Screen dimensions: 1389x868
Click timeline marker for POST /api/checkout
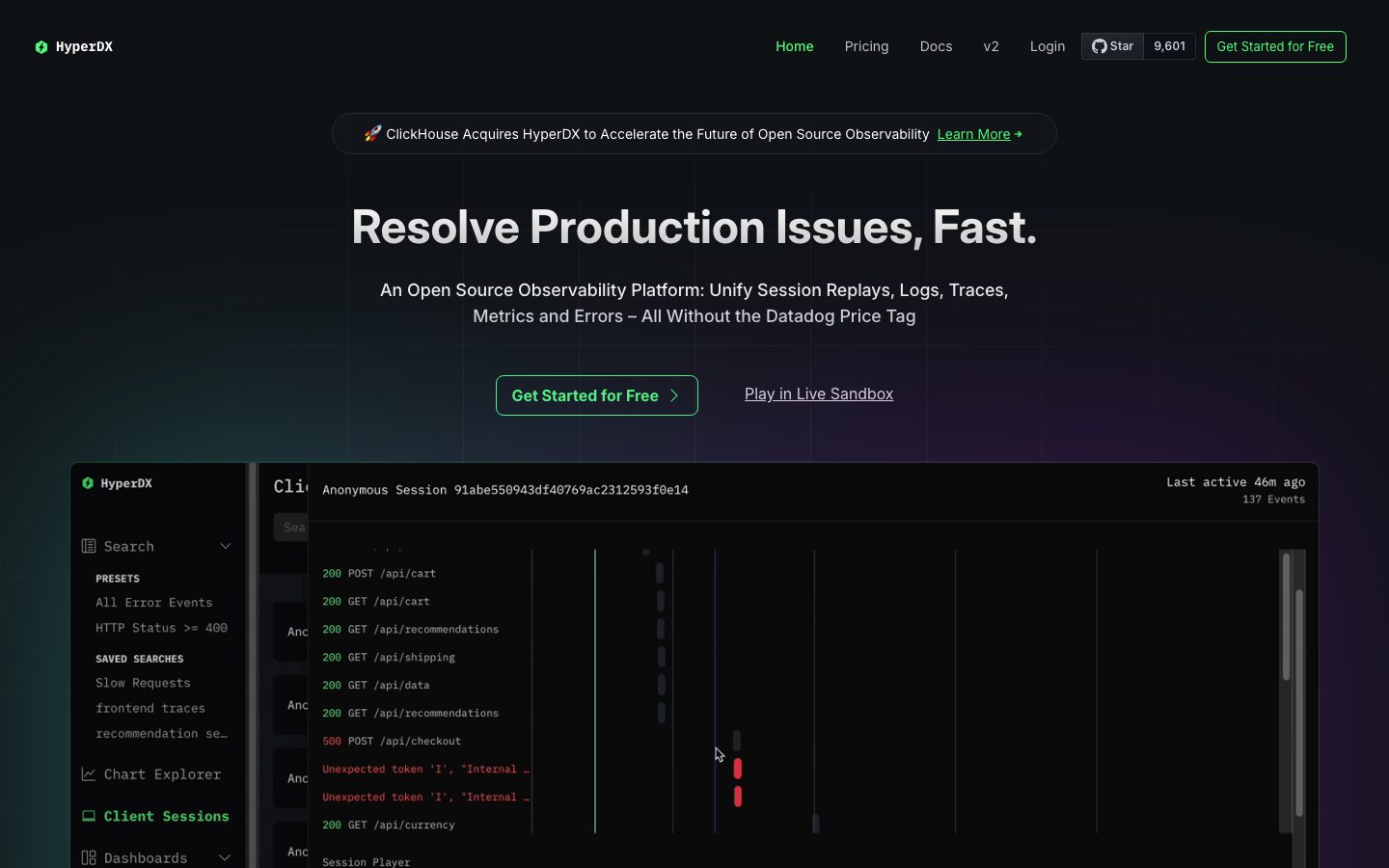click(x=737, y=741)
